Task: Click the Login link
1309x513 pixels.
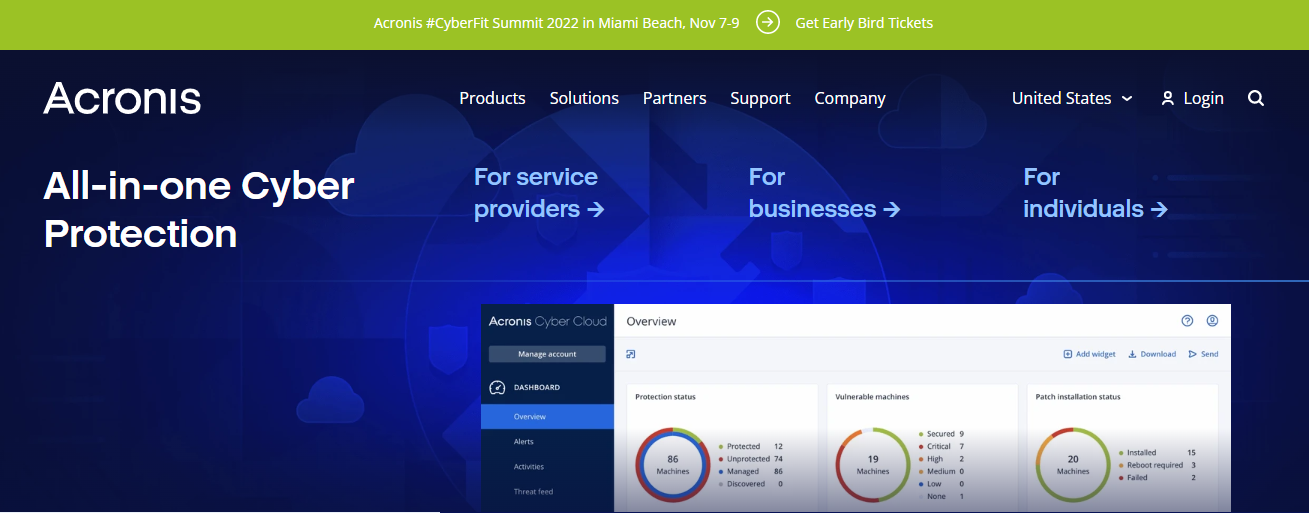Action: pos(1203,98)
